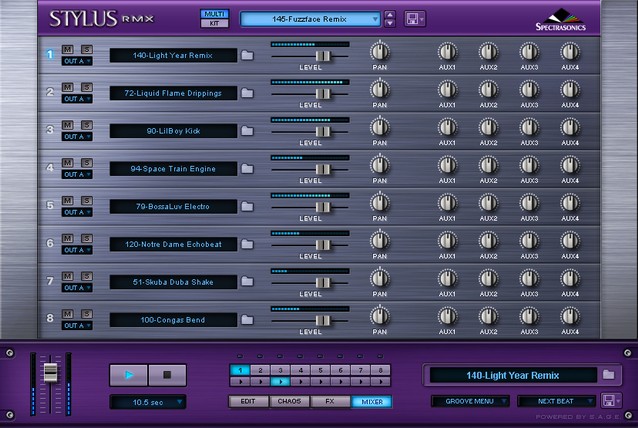Open folder browser for 72-Liquid Flame Drippings
638x428 pixels.
tap(247, 93)
